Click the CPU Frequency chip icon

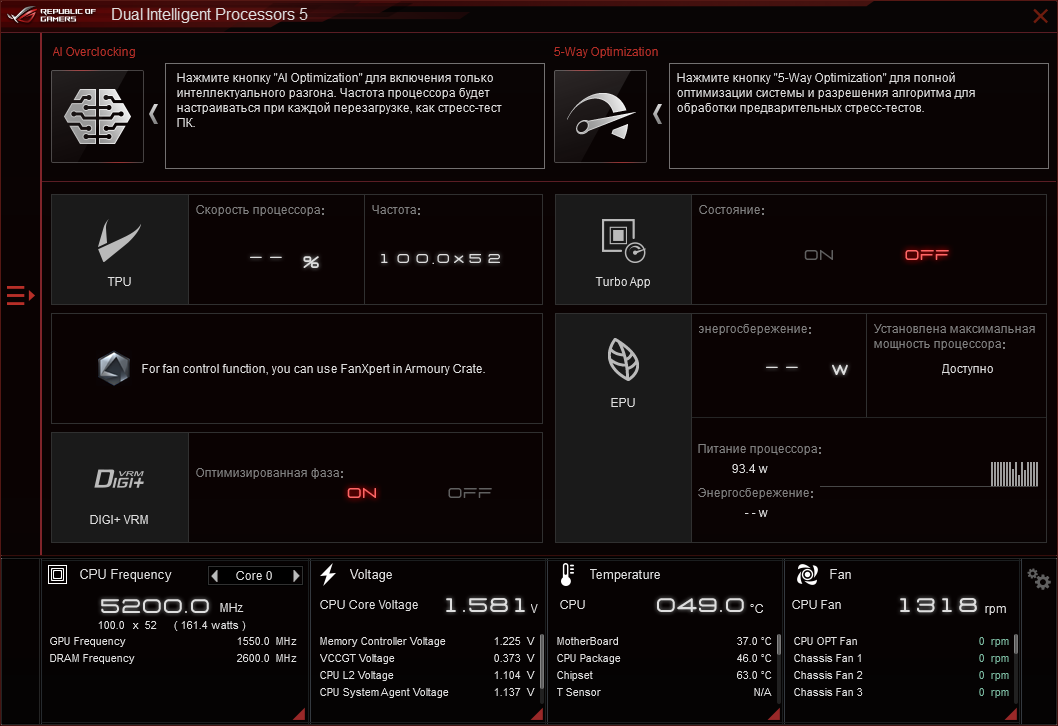tap(57, 575)
